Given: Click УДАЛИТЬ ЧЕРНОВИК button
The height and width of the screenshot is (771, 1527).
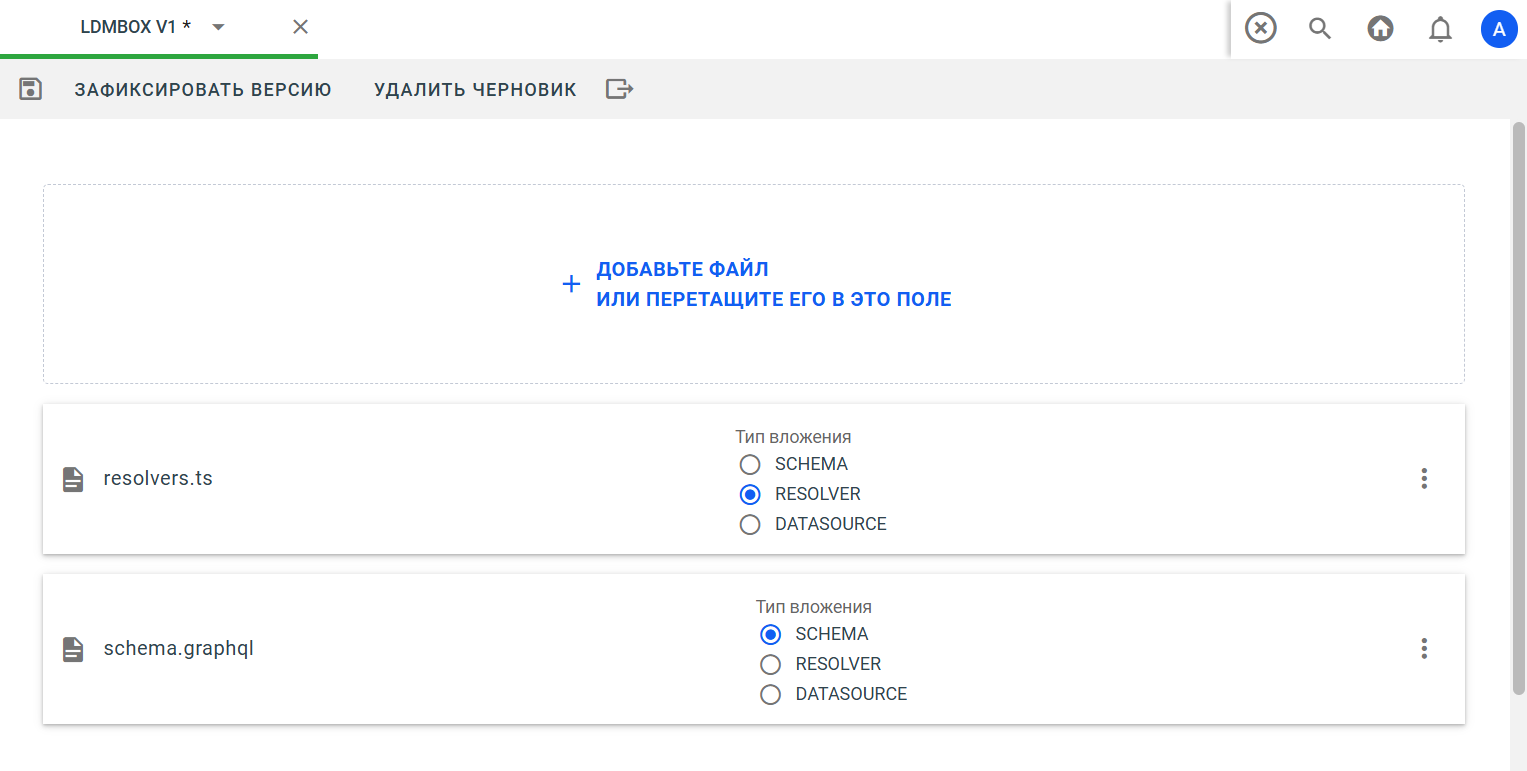Looking at the screenshot, I should pos(475,90).
